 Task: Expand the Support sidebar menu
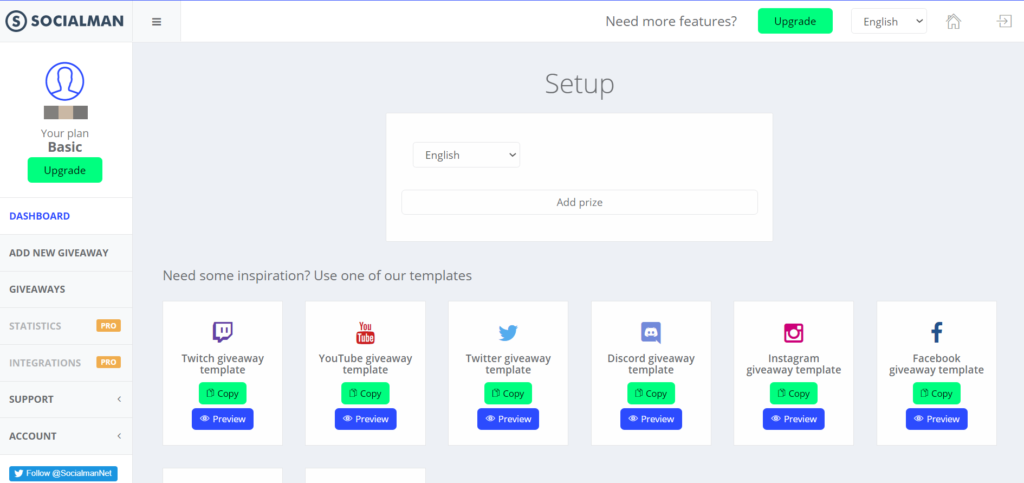click(65, 399)
